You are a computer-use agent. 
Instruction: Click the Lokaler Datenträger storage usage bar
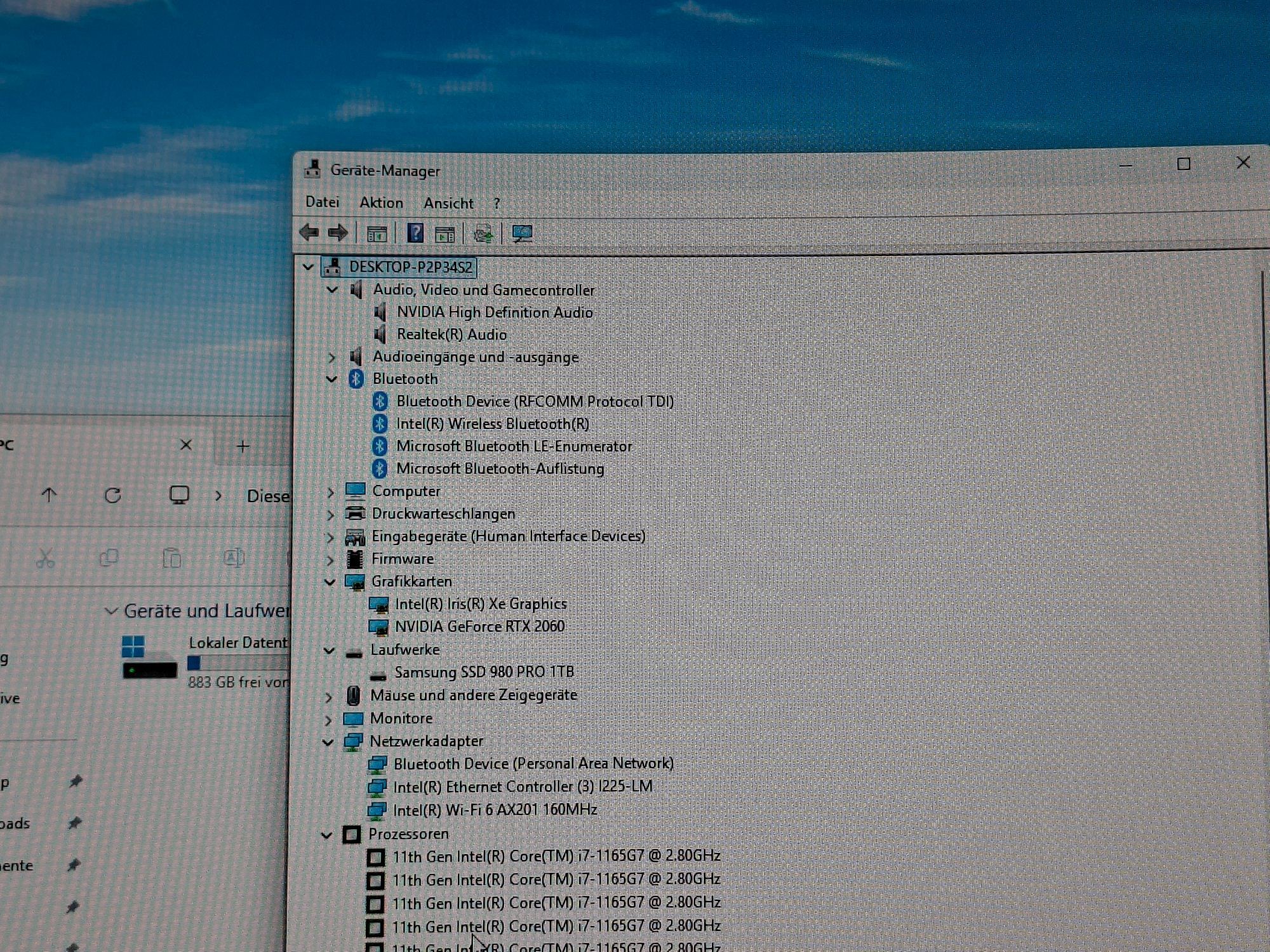[x=238, y=663]
